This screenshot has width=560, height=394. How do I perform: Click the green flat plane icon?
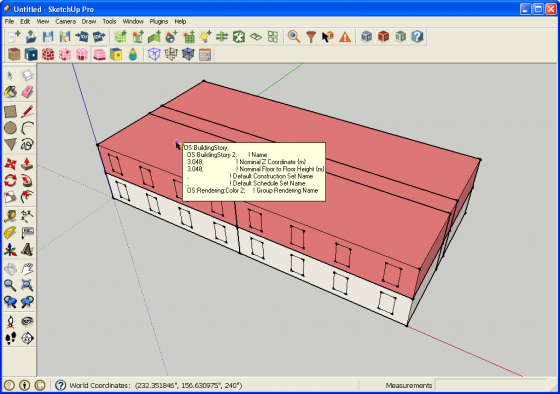click(x=256, y=37)
